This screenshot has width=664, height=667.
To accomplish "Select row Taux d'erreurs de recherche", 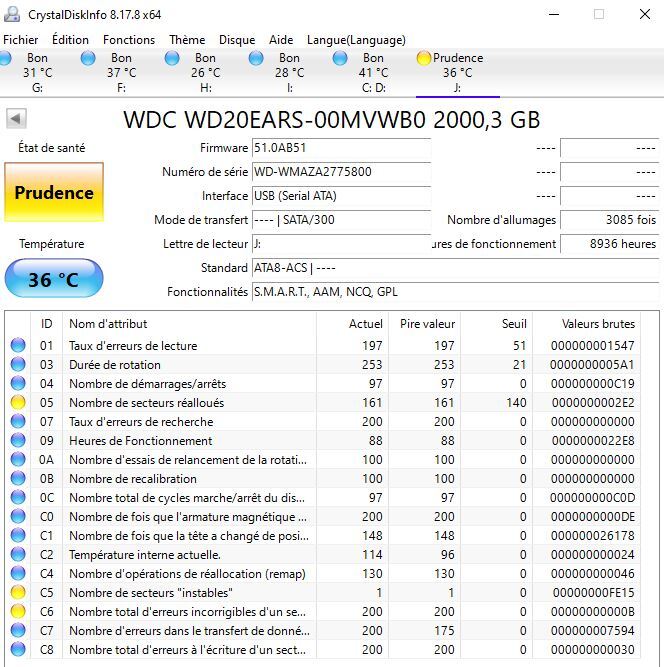I will coord(322,422).
